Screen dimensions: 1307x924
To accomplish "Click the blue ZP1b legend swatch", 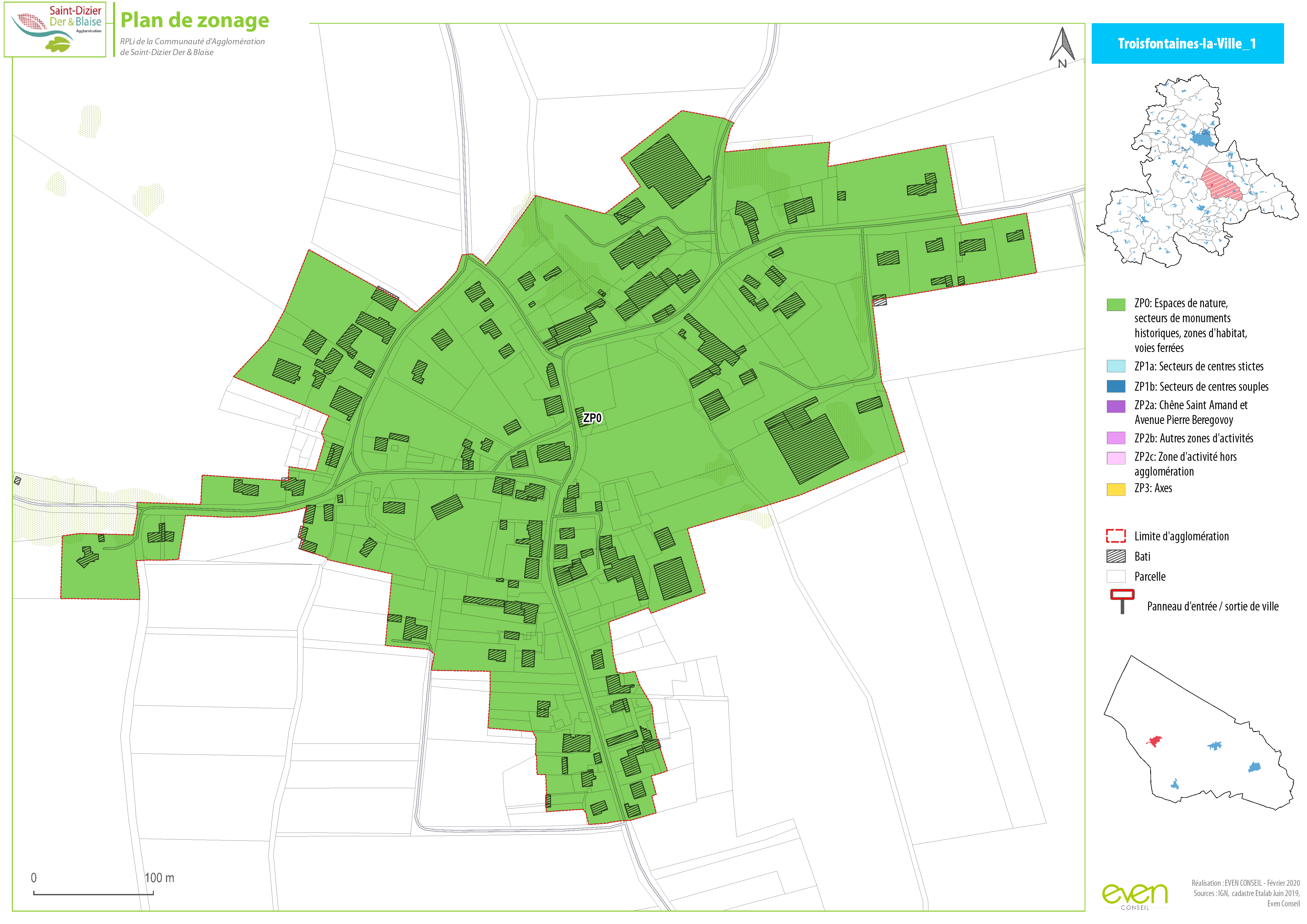I will pyautogui.click(x=1116, y=387).
